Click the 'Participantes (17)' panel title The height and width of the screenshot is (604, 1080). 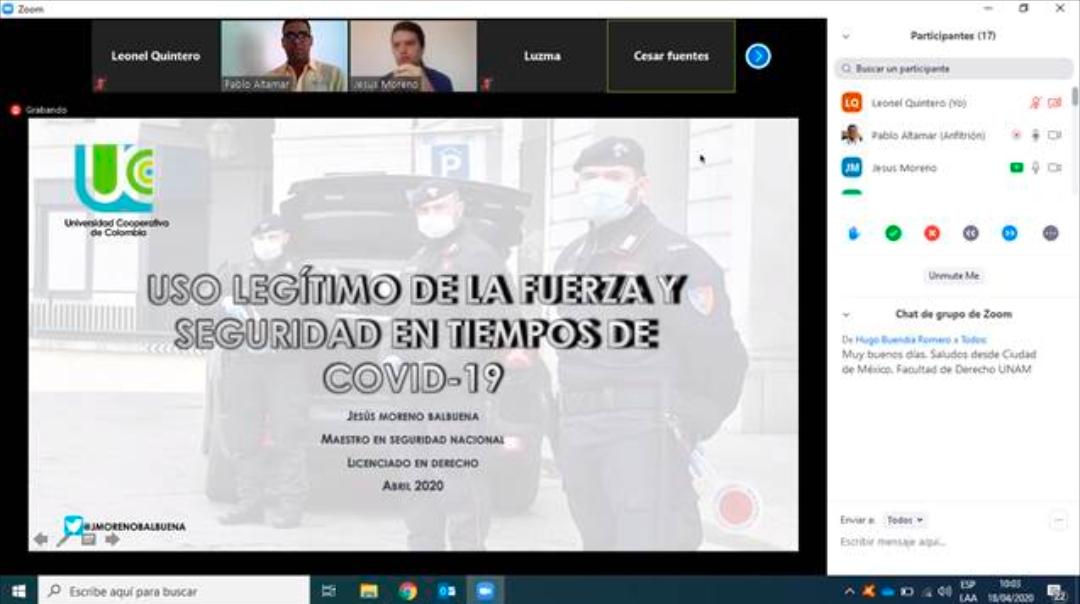[953, 36]
